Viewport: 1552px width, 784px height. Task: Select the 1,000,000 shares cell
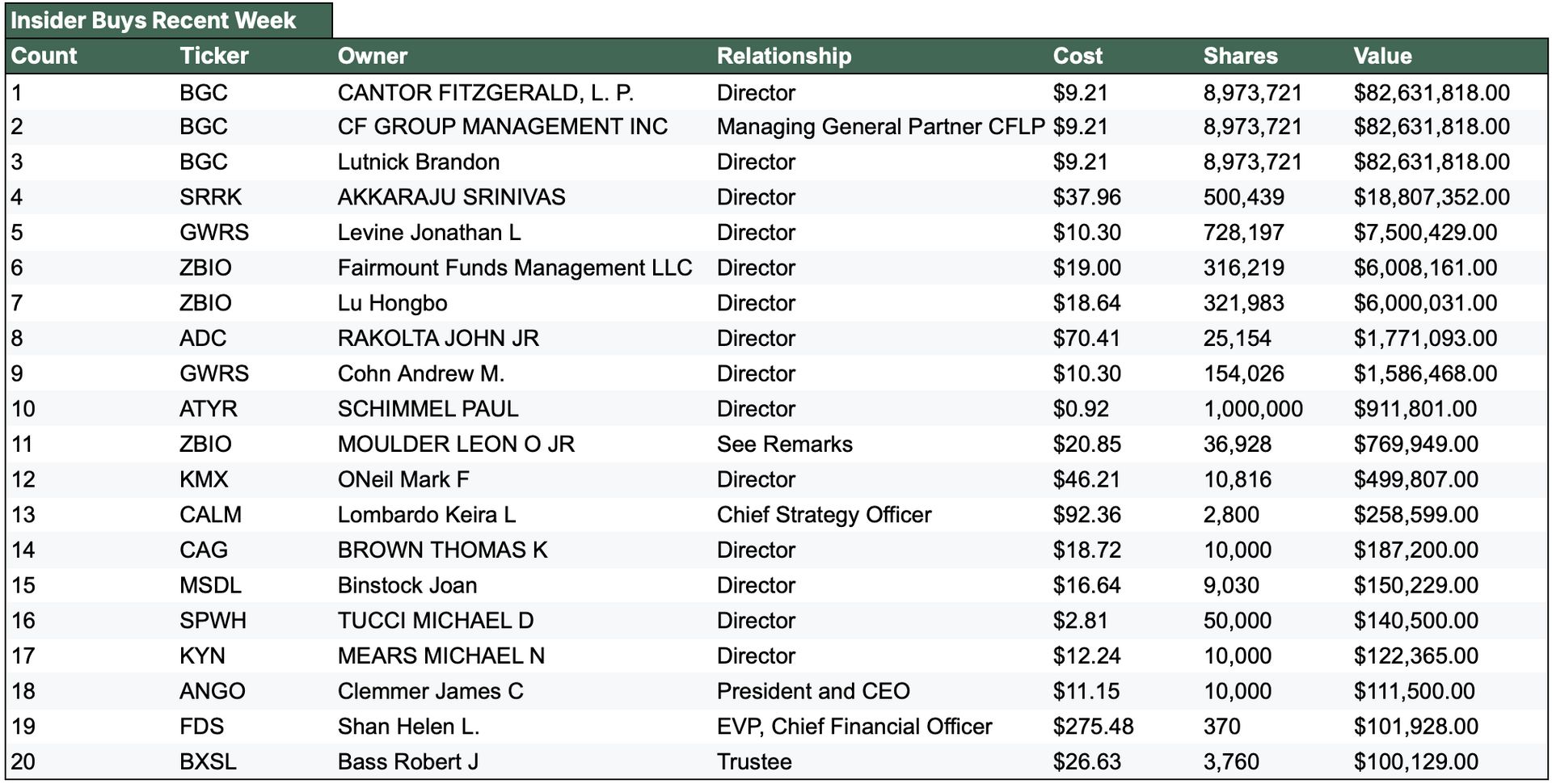(x=1252, y=409)
